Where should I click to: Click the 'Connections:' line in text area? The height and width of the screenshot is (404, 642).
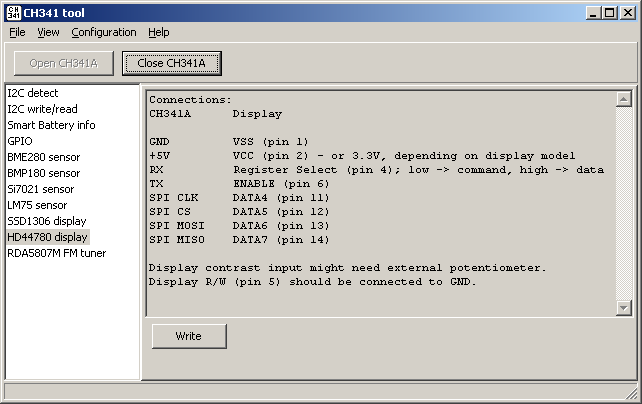pyautogui.click(x=190, y=99)
